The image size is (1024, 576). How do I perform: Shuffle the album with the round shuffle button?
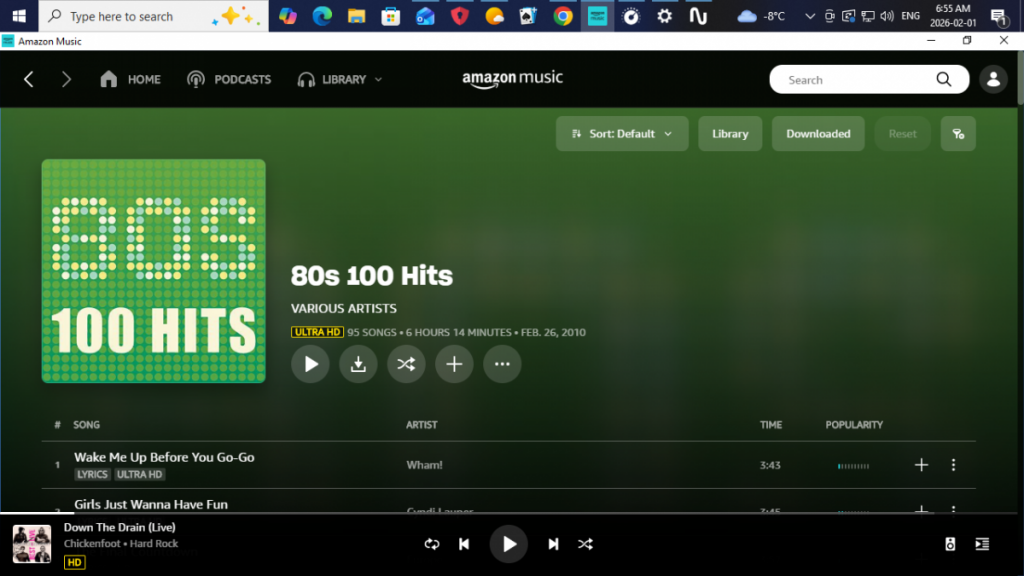[406, 364]
